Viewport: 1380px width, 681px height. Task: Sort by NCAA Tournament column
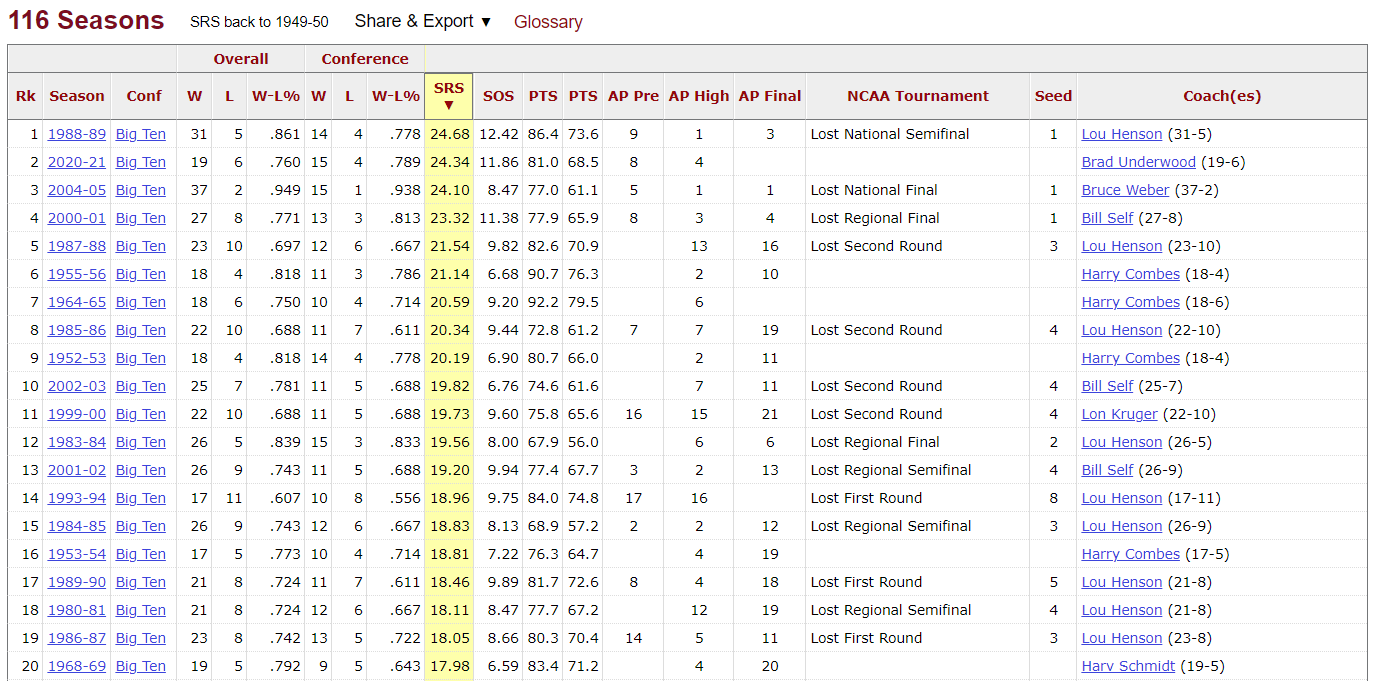pyautogui.click(x=917, y=96)
